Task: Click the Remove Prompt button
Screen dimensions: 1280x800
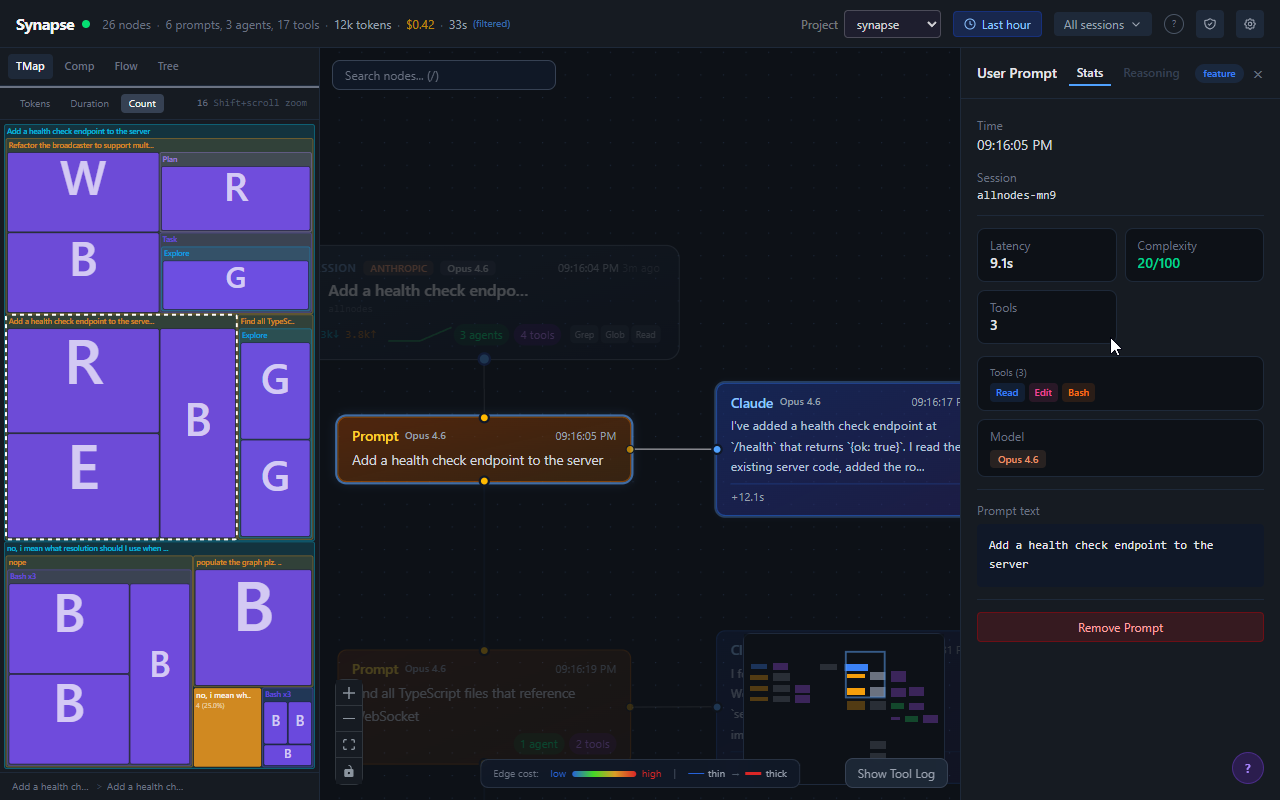Action: click(1120, 627)
